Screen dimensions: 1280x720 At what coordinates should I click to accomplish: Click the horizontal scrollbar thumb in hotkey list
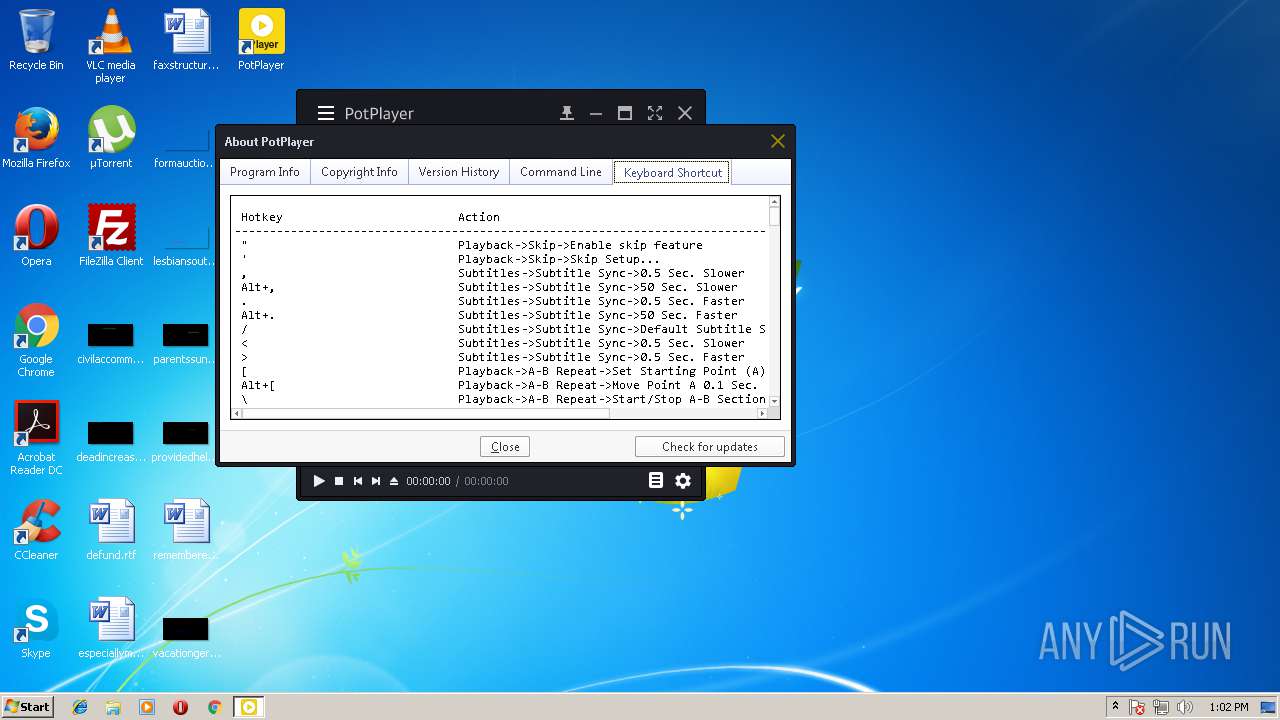426,413
